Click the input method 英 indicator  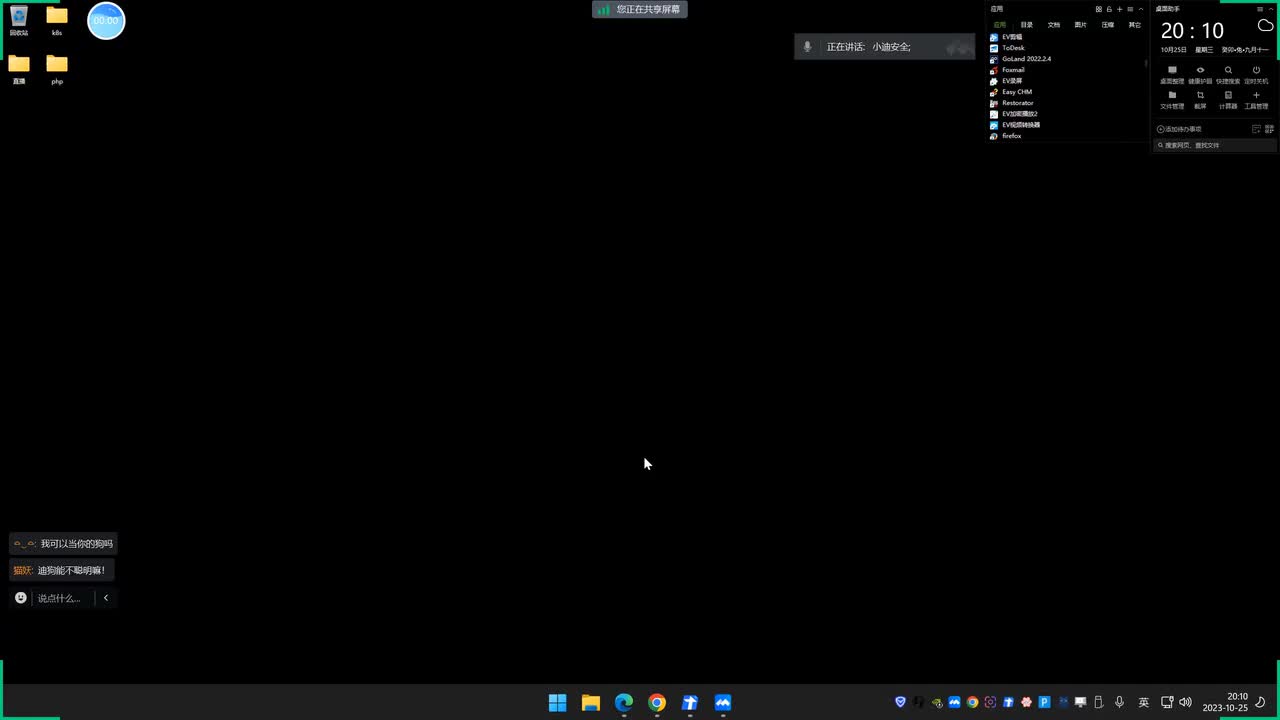(1144, 703)
